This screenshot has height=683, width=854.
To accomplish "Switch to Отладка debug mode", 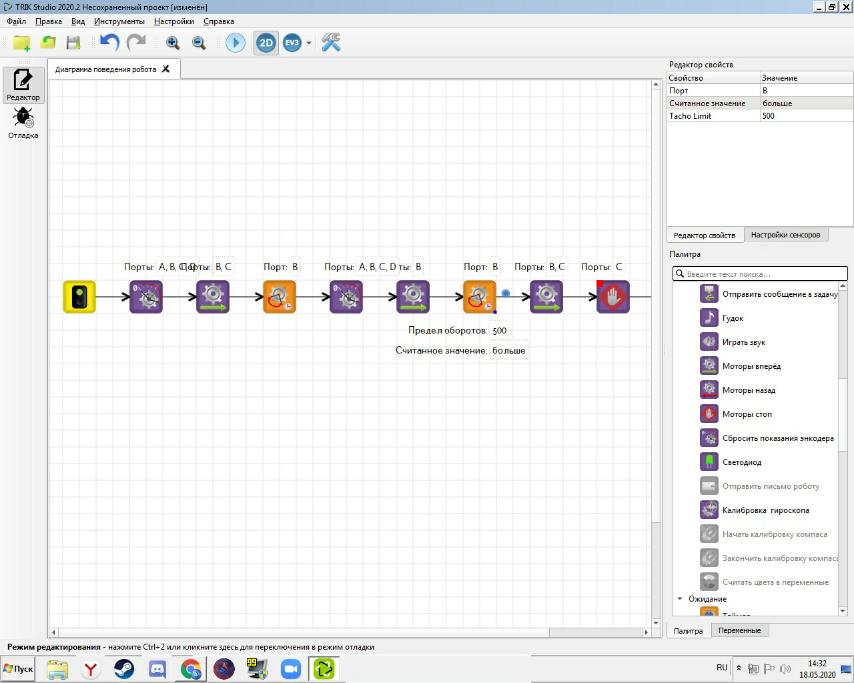I will [23, 124].
